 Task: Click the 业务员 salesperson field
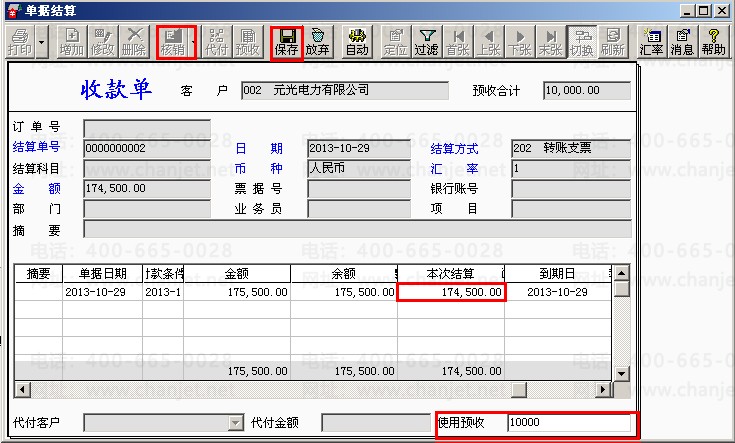[359, 209]
